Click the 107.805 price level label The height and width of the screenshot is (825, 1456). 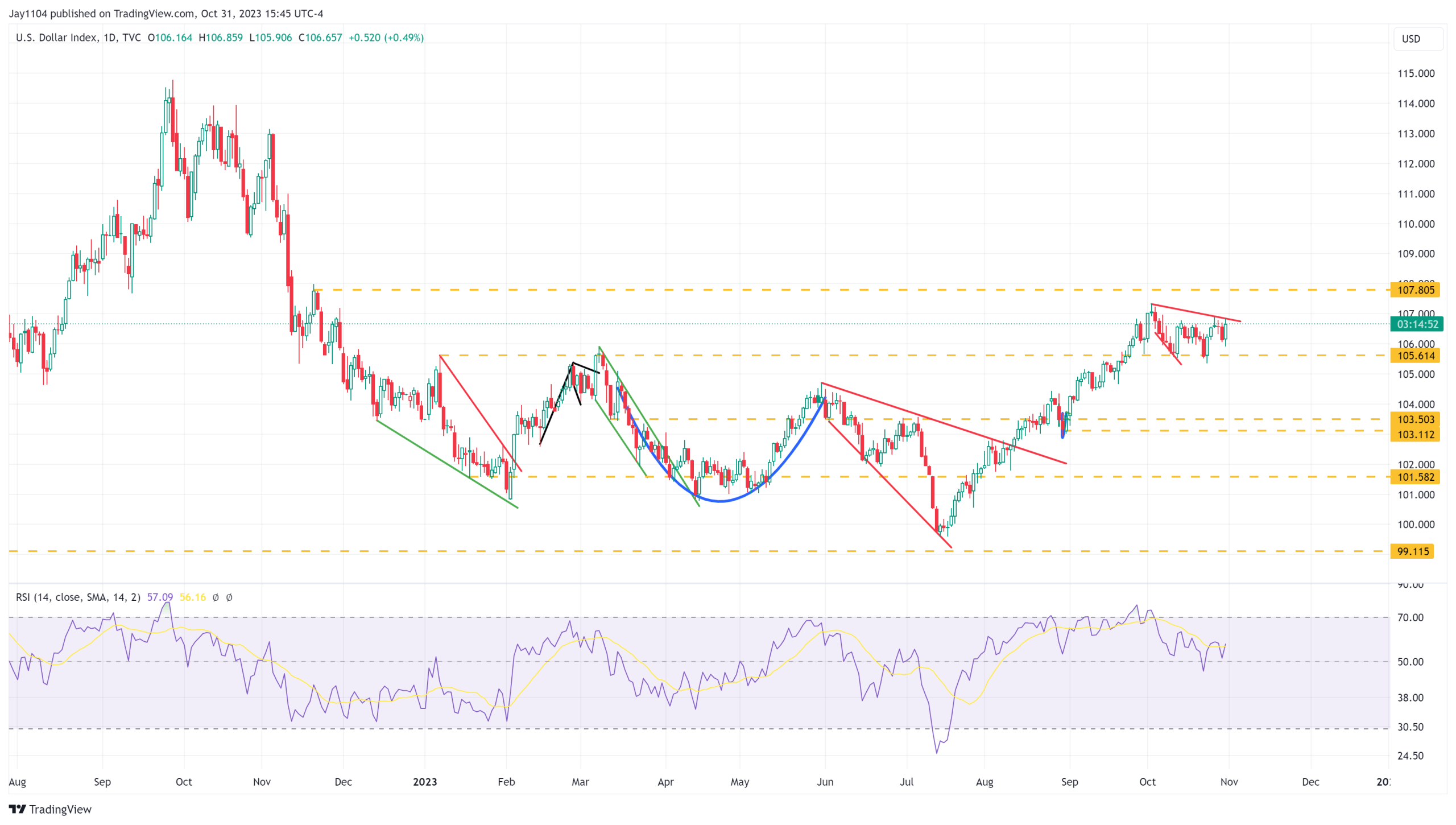pyautogui.click(x=1416, y=290)
